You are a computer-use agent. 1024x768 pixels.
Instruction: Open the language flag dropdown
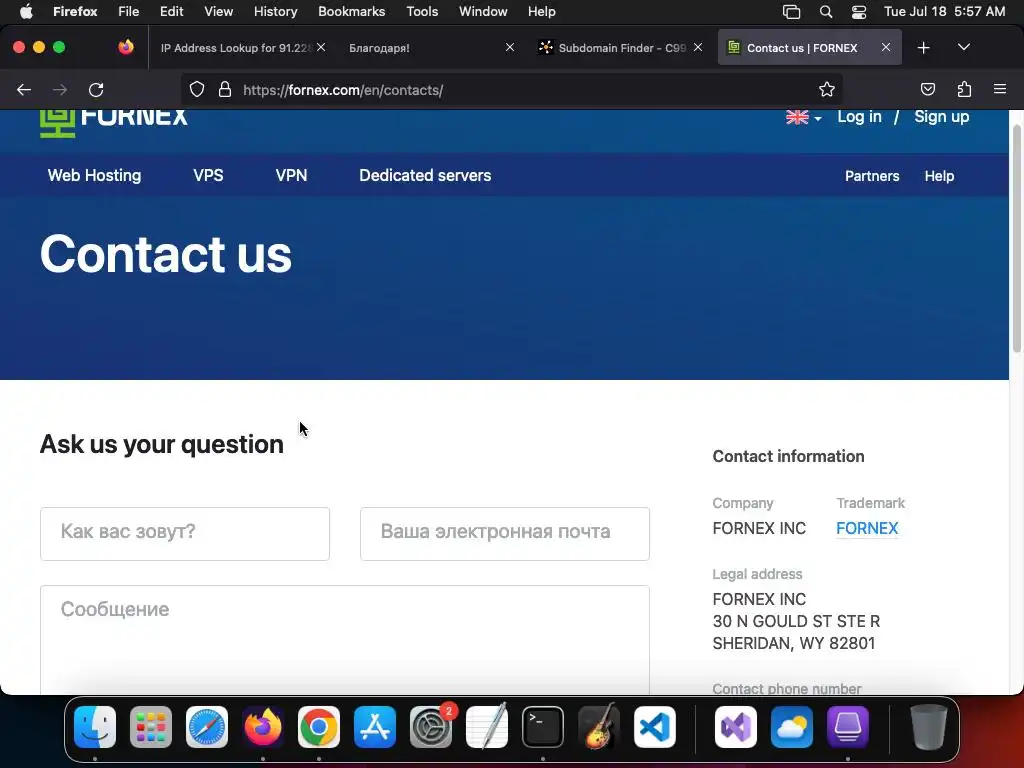[x=803, y=118]
